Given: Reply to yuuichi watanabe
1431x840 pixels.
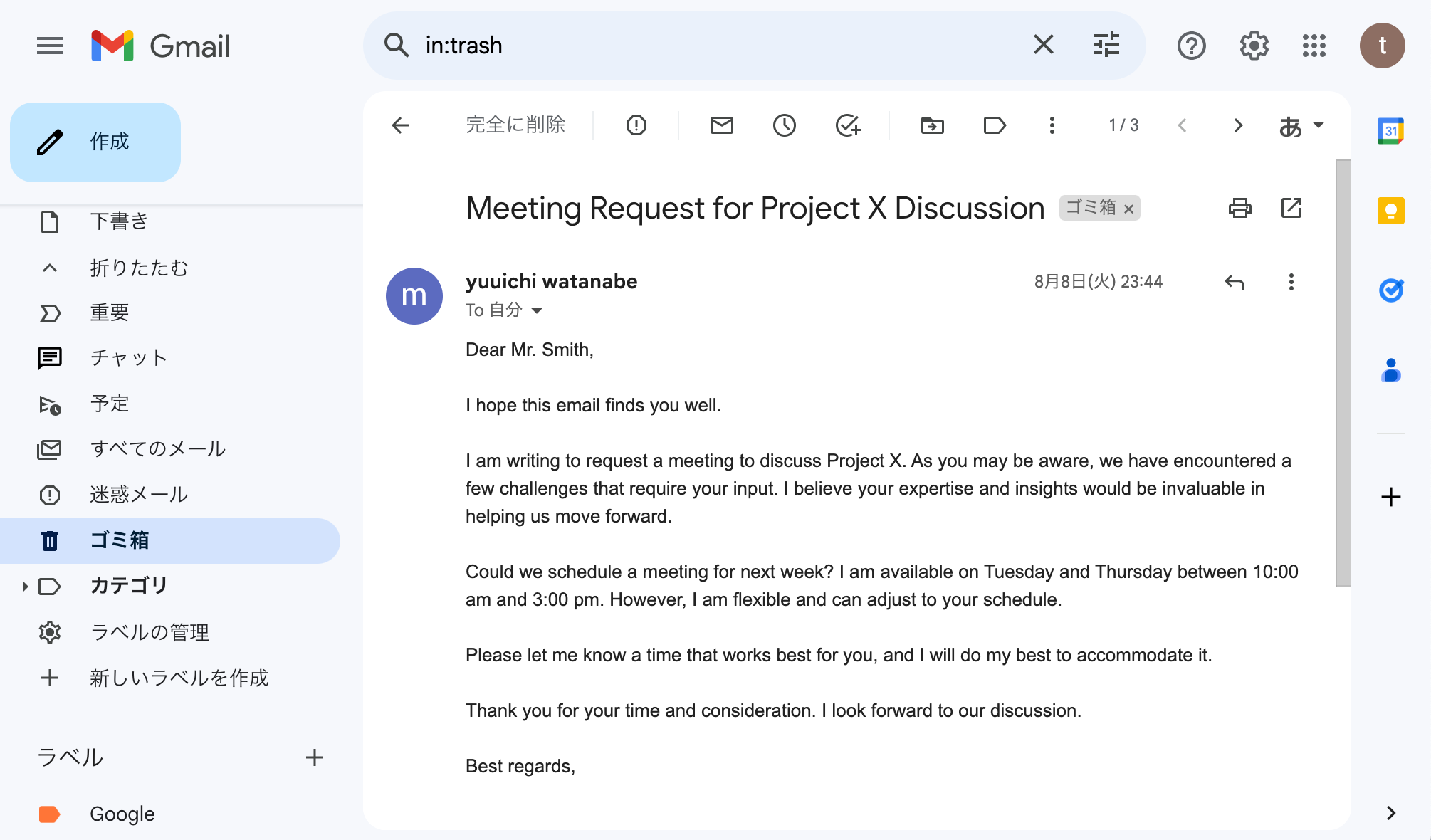Looking at the screenshot, I should pos(1235,282).
